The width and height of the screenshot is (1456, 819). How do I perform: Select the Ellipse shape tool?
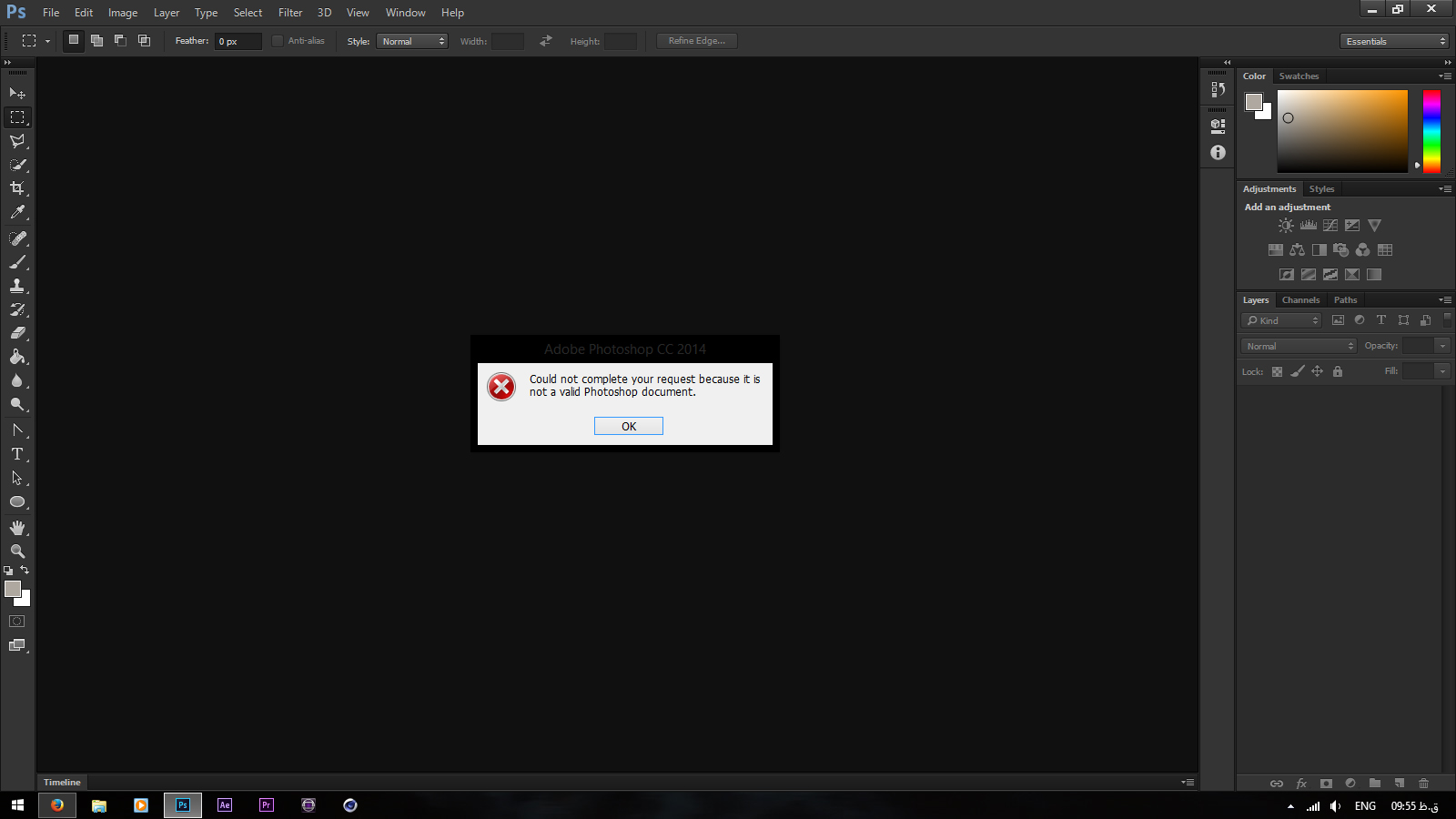point(17,501)
